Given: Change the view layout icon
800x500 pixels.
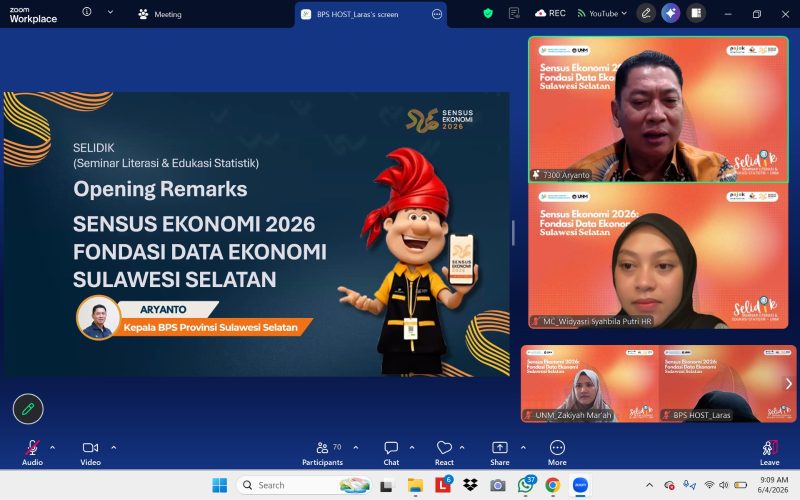Looking at the screenshot, I should pos(696,13).
